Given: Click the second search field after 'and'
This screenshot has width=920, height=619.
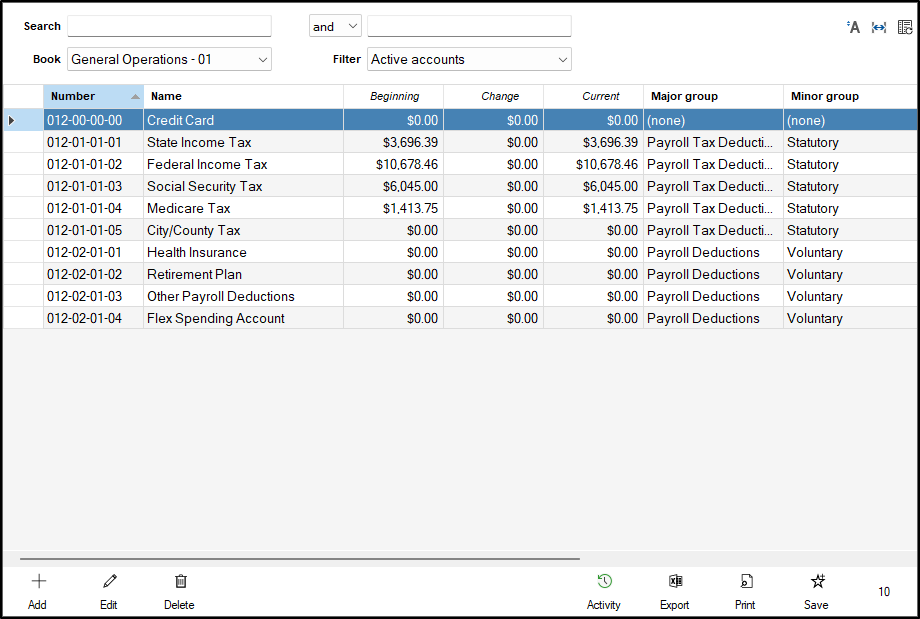Looking at the screenshot, I should [x=469, y=26].
